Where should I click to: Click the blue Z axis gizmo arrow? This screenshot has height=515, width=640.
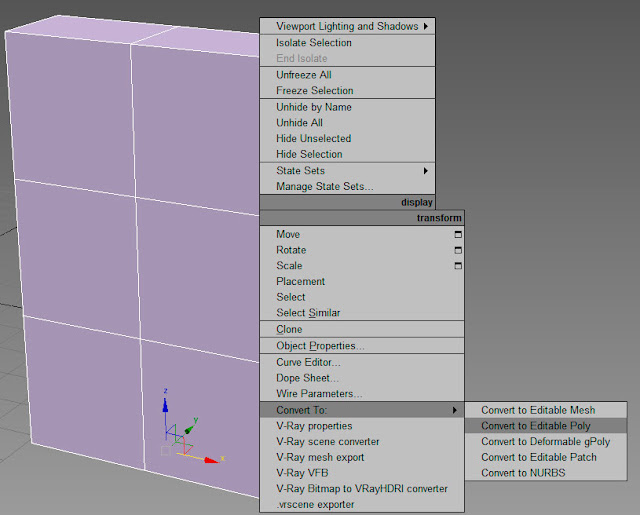165,405
